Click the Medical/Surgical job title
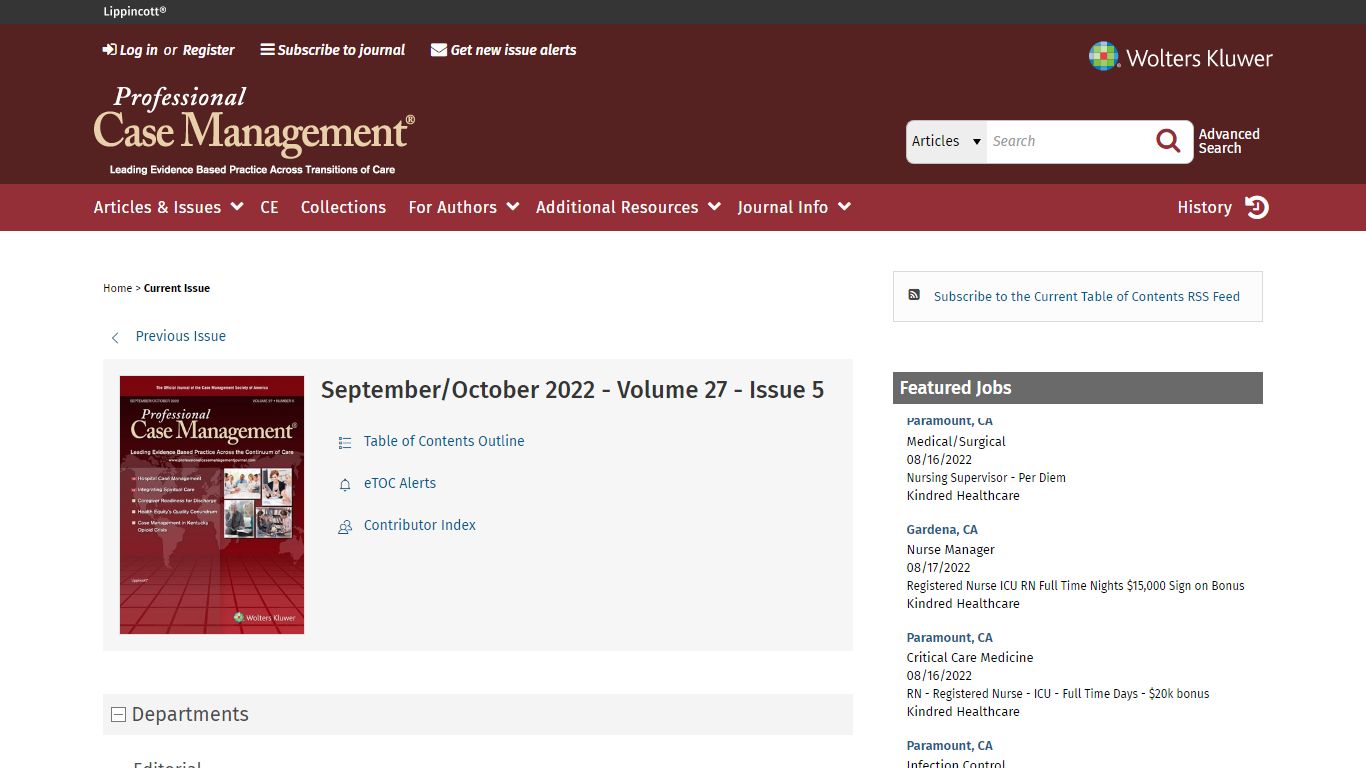Image resolution: width=1366 pixels, height=768 pixels. click(x=956, y=442)
